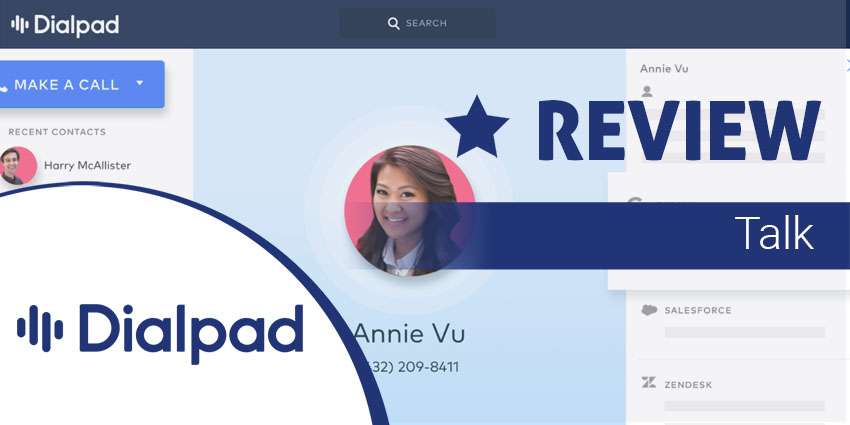Click the person icon under Annie Vu
Screen dimensions: 850x425
coord(647,91)
